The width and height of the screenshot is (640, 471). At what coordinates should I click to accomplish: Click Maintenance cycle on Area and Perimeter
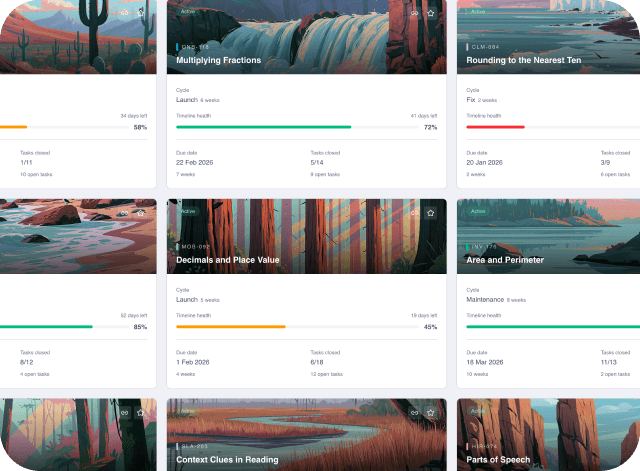(485, 299)
